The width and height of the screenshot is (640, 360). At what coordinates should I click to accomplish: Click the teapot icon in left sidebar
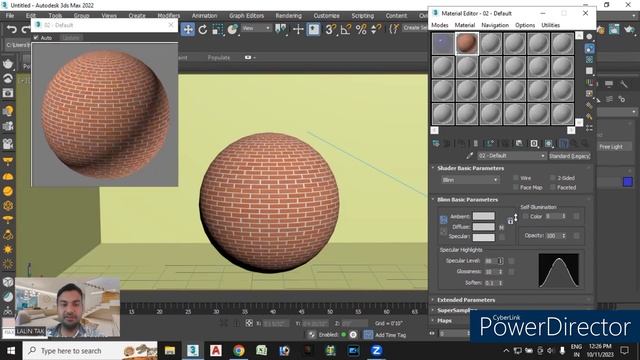point(8,64)
